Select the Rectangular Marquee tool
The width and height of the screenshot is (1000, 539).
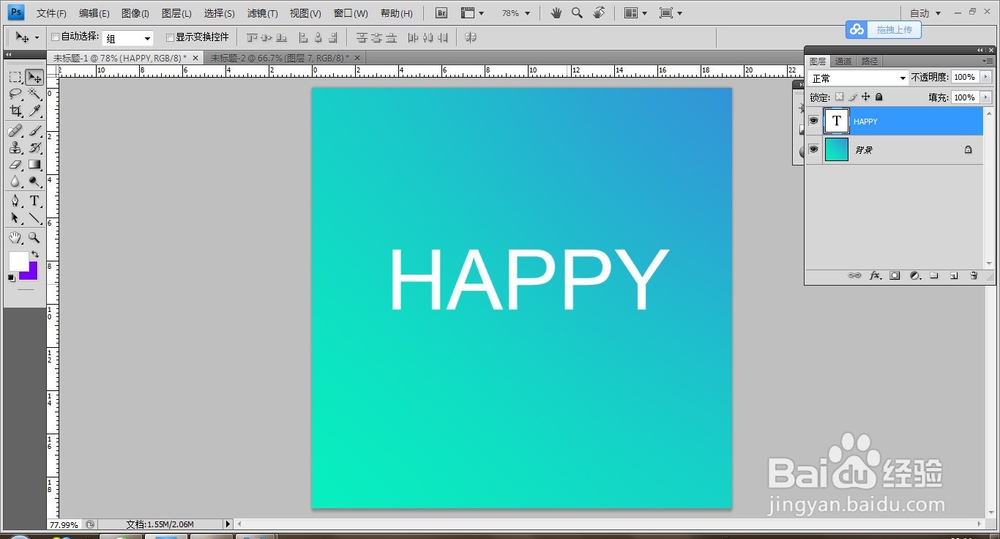coord(15,77)
